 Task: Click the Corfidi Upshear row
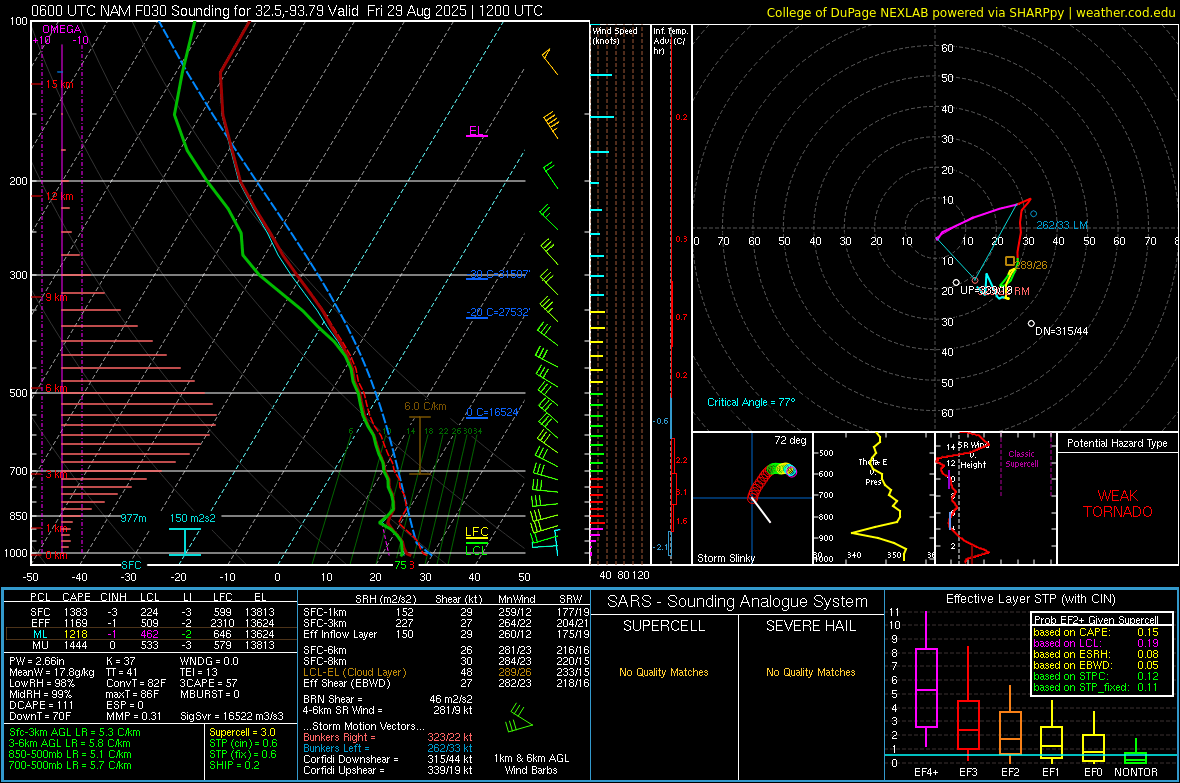pos(388,770)
